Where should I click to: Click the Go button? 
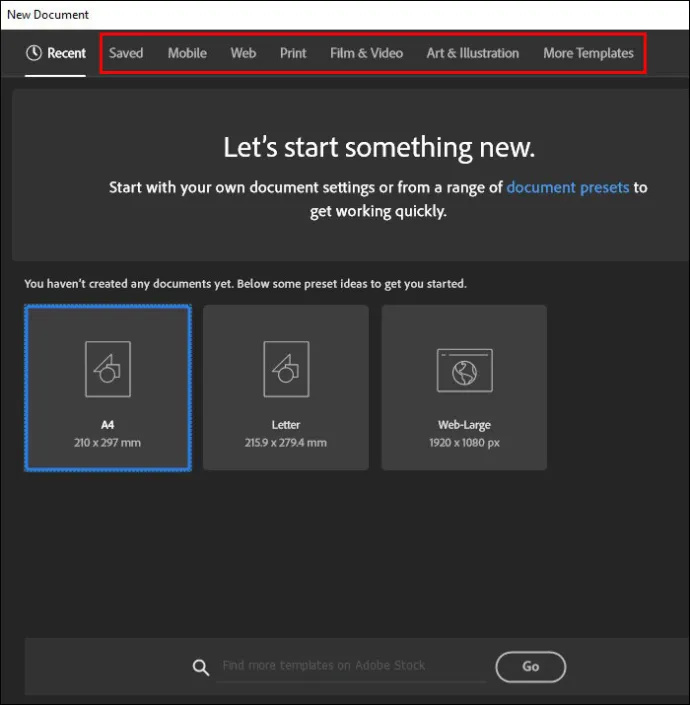coord(530,666)
